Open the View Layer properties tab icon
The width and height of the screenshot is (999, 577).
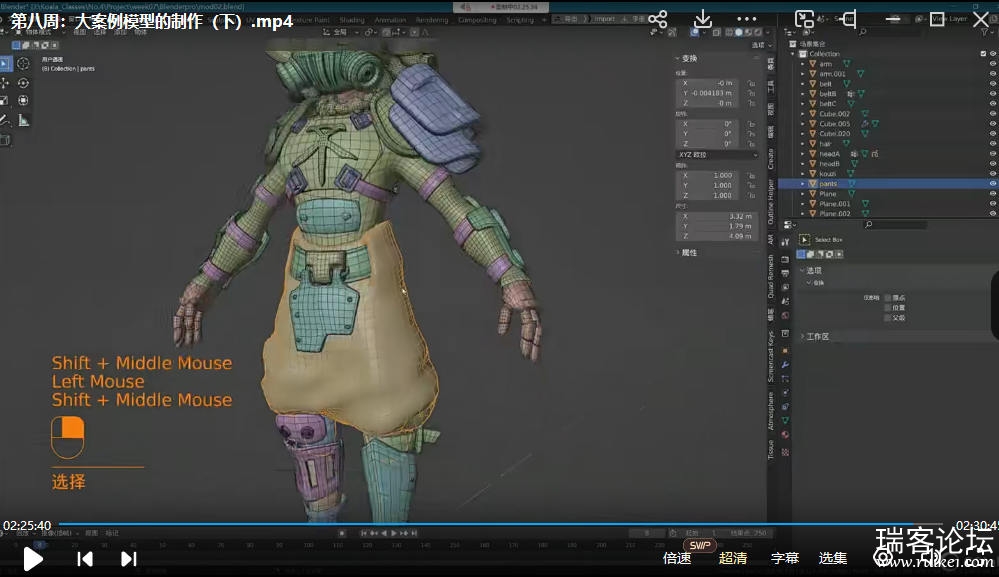click(x=785, y=287)
